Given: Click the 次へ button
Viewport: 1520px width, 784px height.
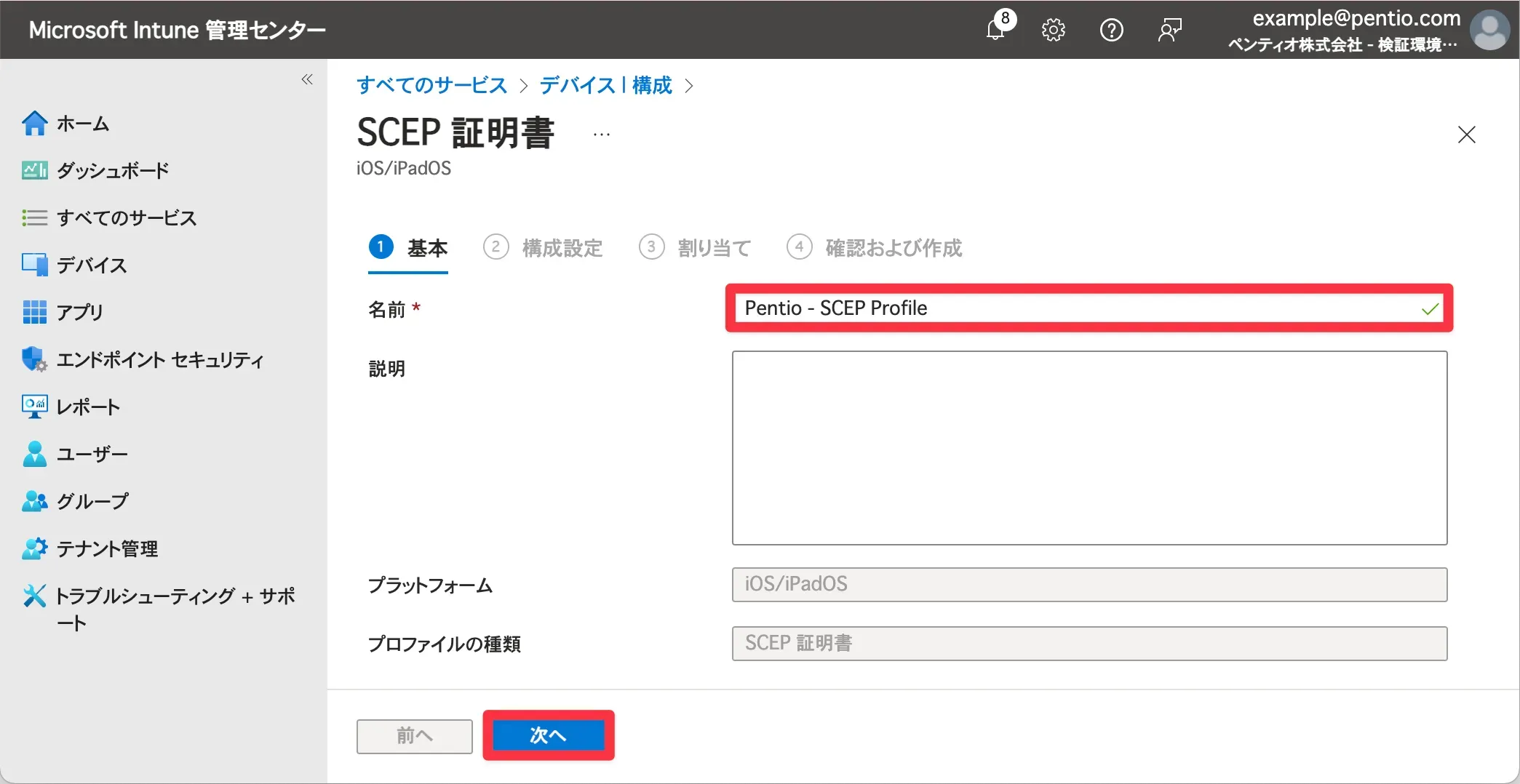Looking at the screenshot, I should 548,735.
